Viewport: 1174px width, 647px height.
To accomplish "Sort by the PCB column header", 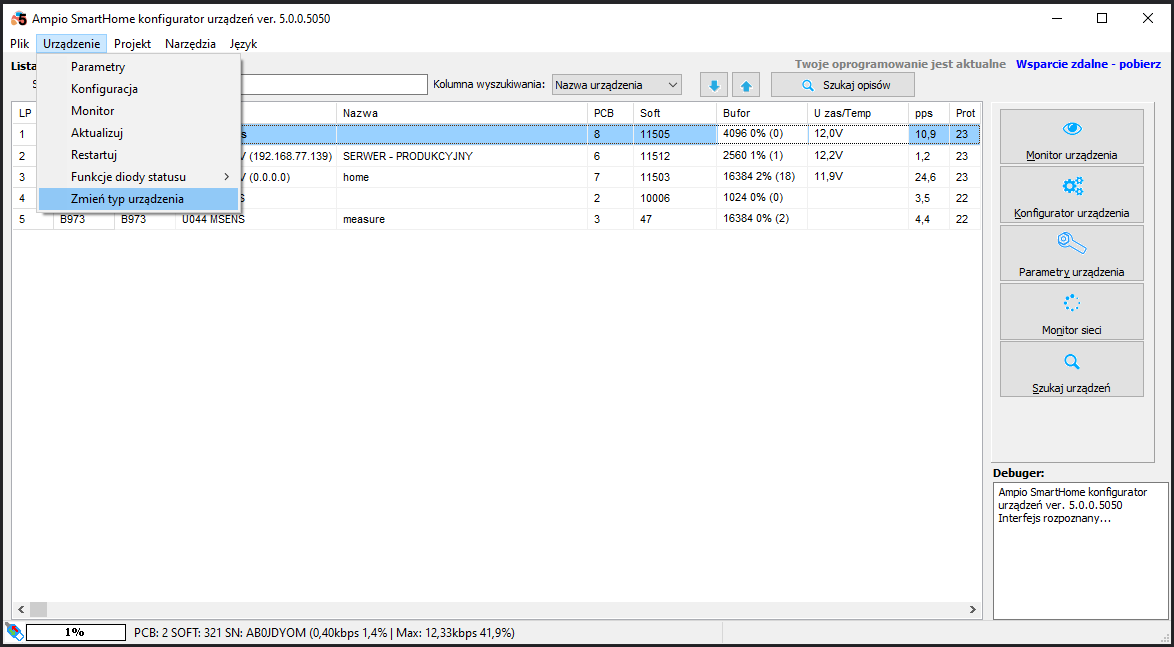I will [610, 112].
